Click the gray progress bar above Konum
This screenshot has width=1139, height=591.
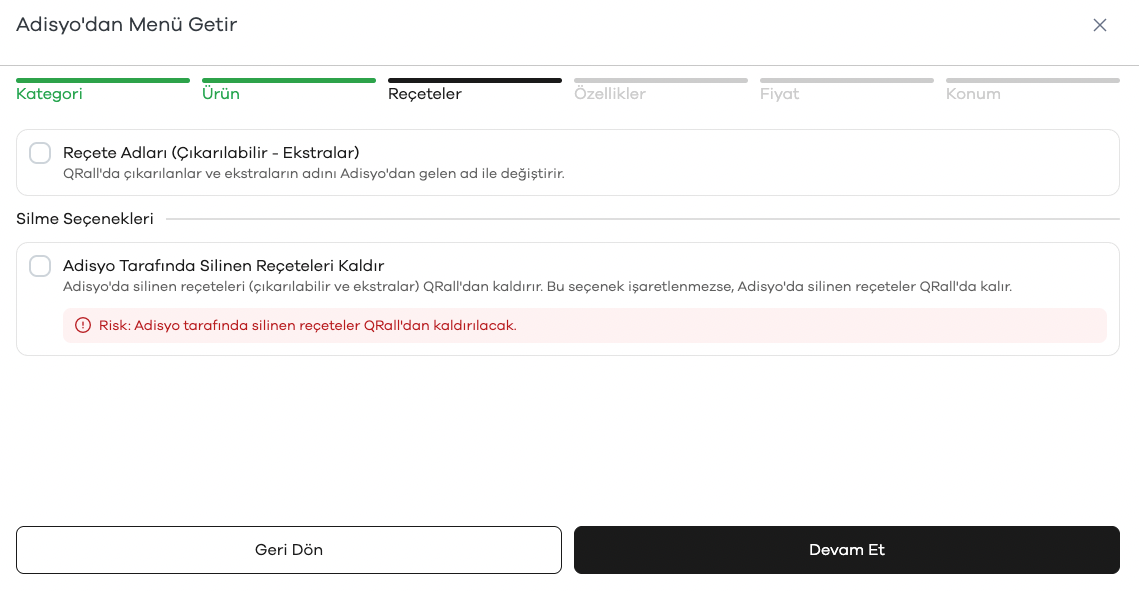[x=1033, y=81]
